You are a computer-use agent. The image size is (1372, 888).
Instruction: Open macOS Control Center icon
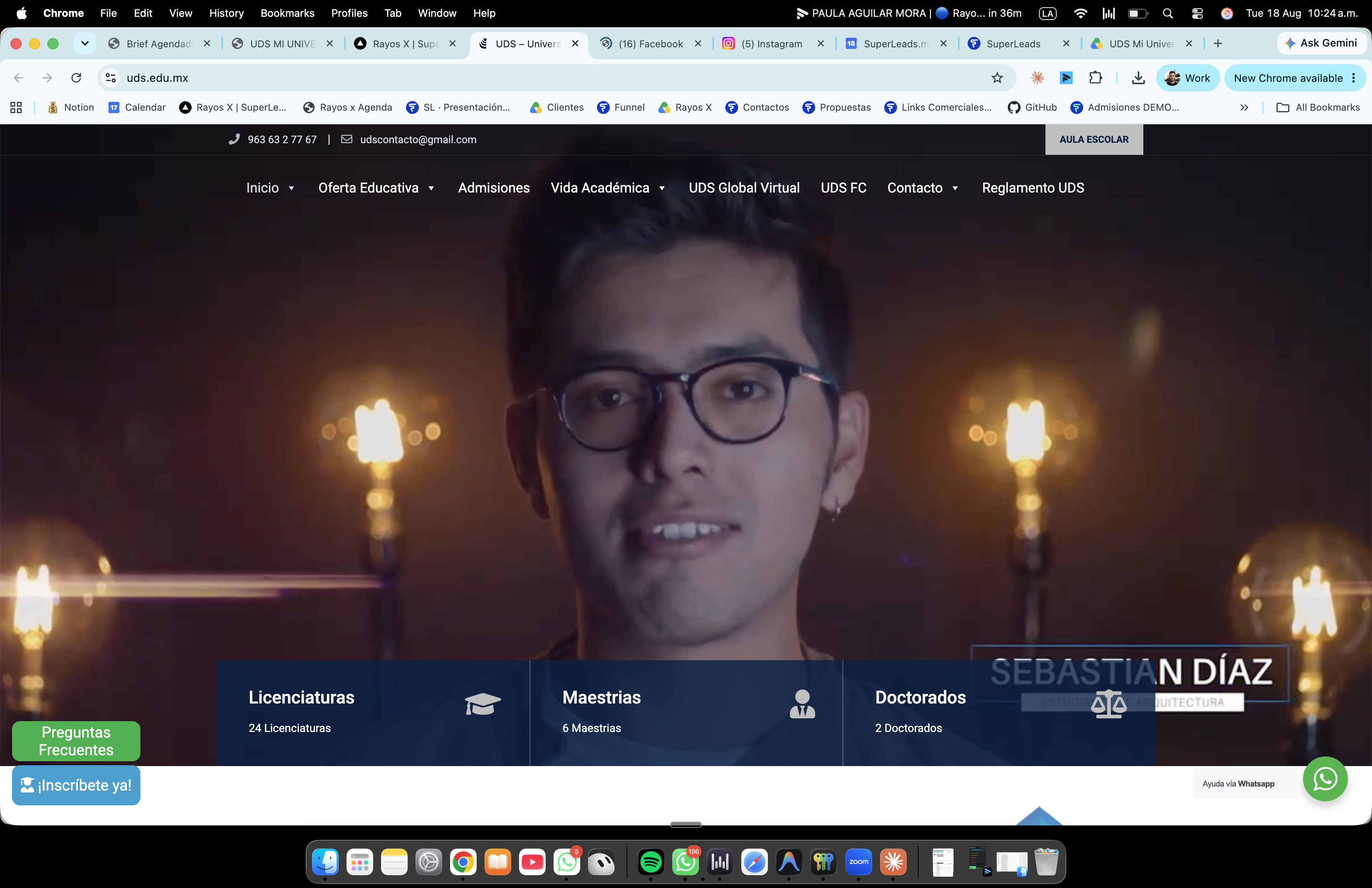[1197, 13]
